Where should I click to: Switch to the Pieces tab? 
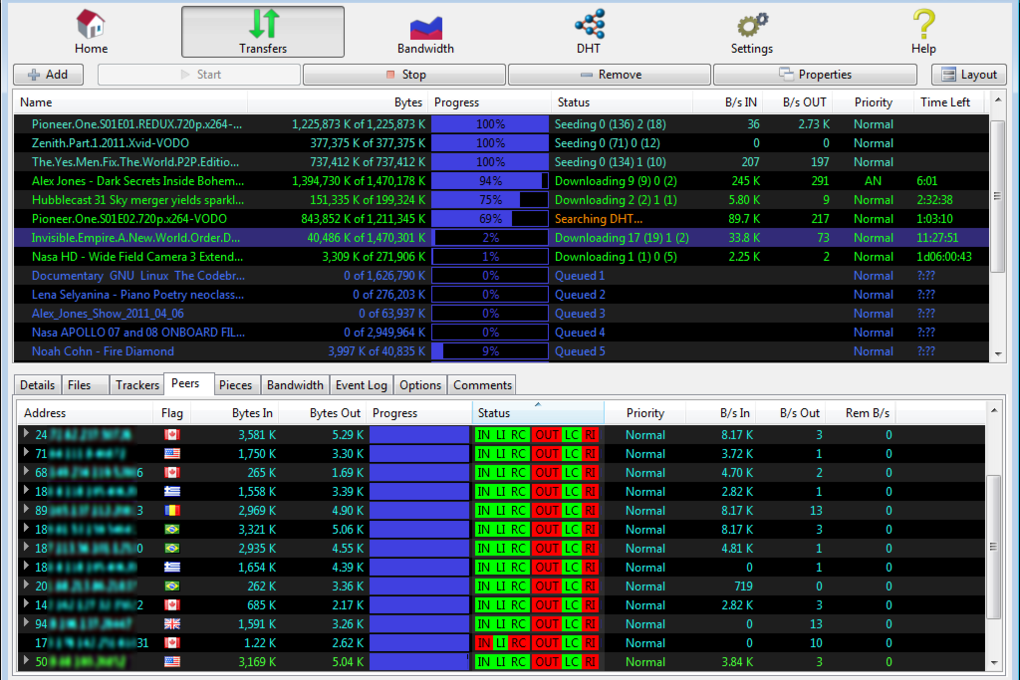point(235,385)
